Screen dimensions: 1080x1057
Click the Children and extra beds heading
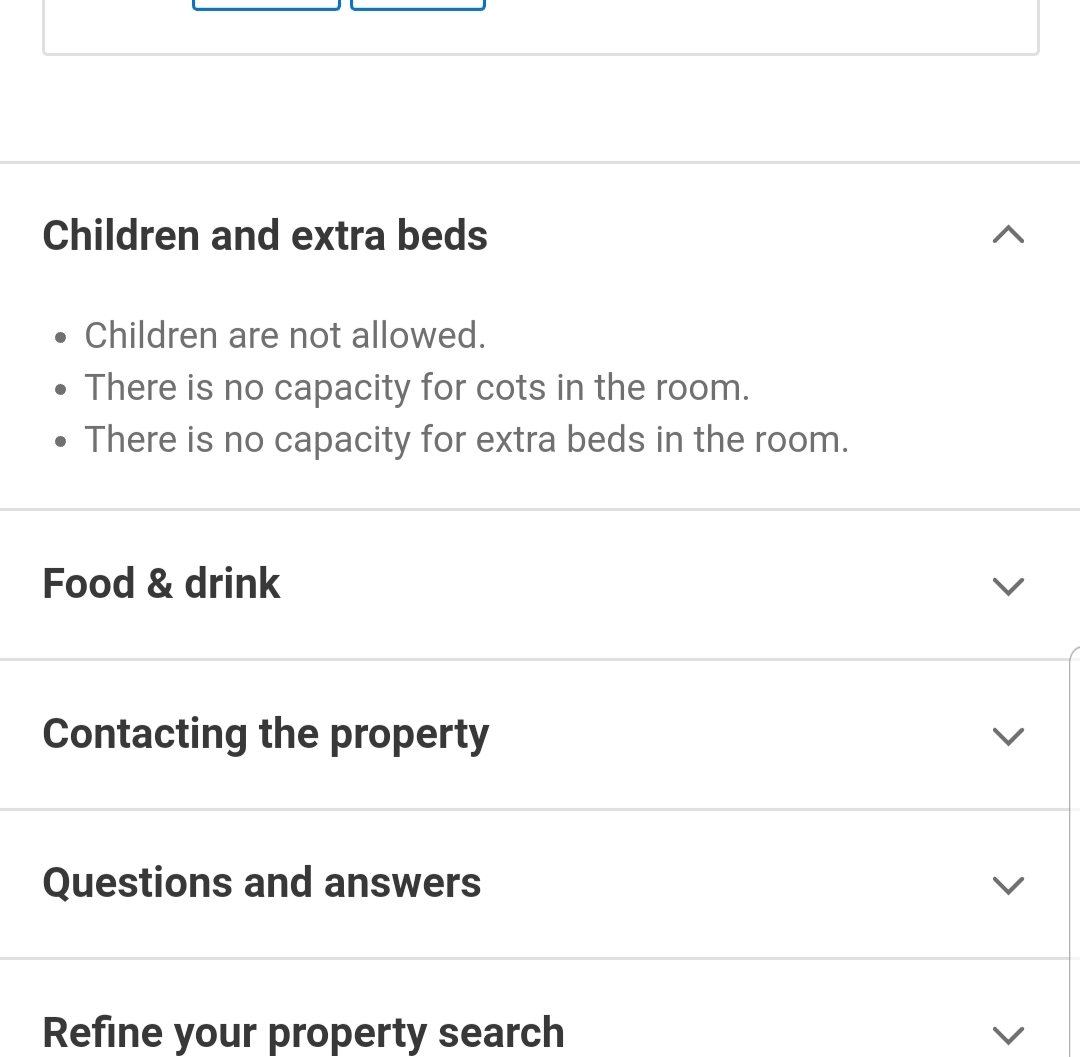click(x=265, y=236)
